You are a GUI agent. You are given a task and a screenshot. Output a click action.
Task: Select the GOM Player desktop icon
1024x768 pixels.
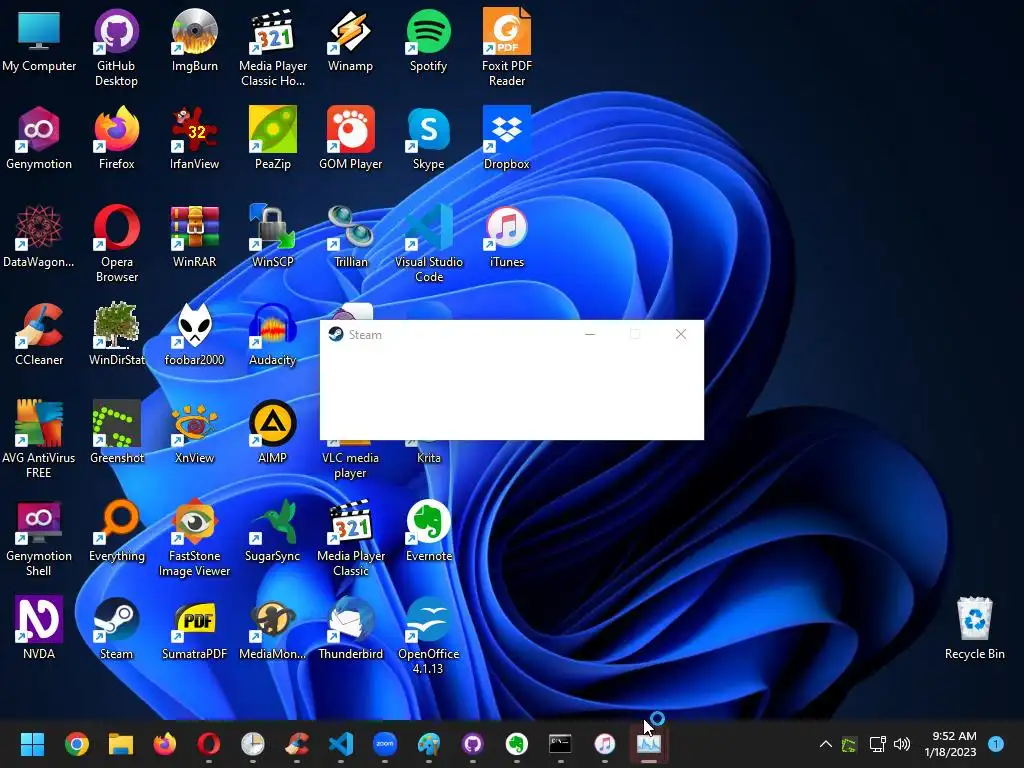tap(350, 137)
